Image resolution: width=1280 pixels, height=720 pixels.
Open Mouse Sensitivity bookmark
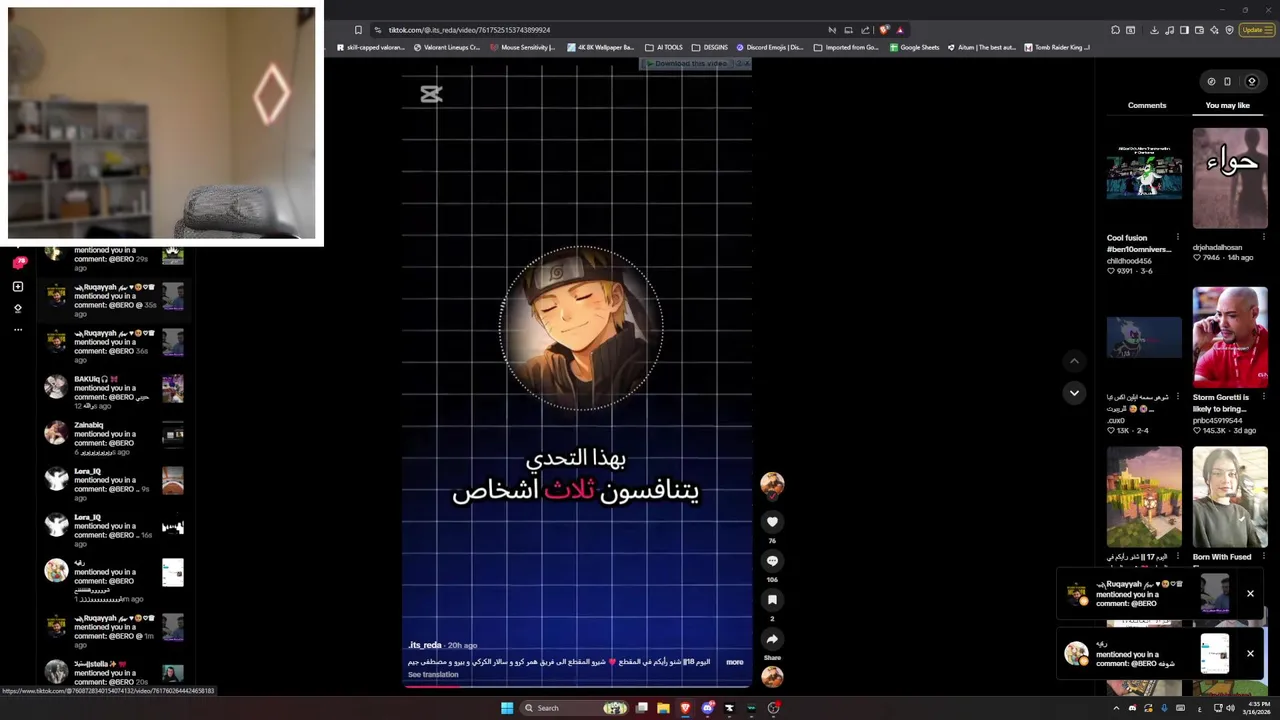click(522, 47)
